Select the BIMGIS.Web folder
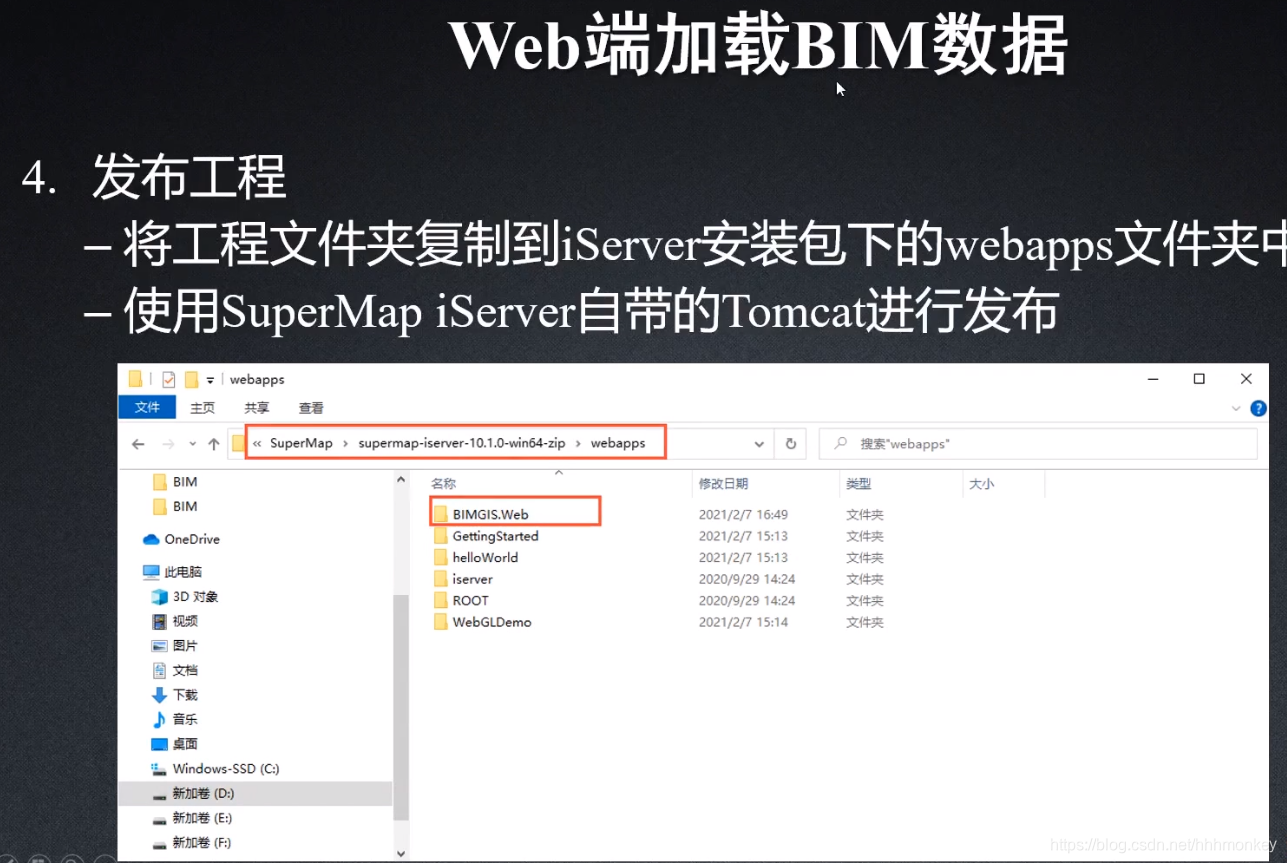Viewport: 1287px width, 863px height. 490,514
